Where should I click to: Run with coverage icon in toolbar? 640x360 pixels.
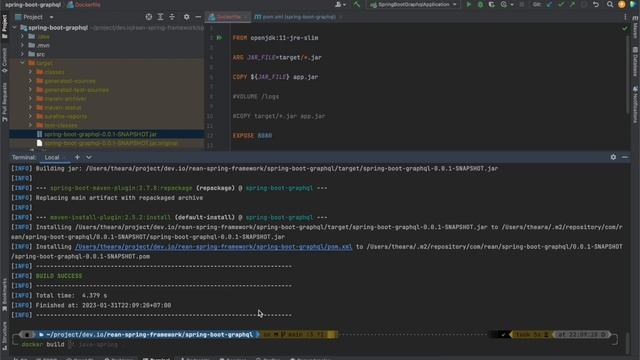pyautogui.click(x=491, y=4)
